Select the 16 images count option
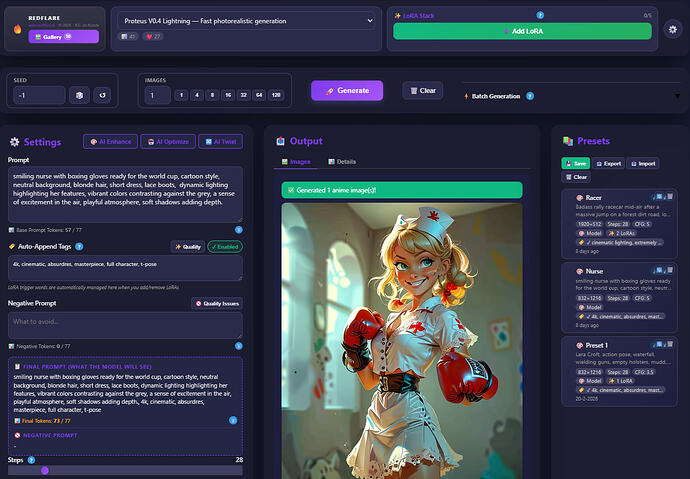This screenshot has width=690, height=479. click(228, 95)
